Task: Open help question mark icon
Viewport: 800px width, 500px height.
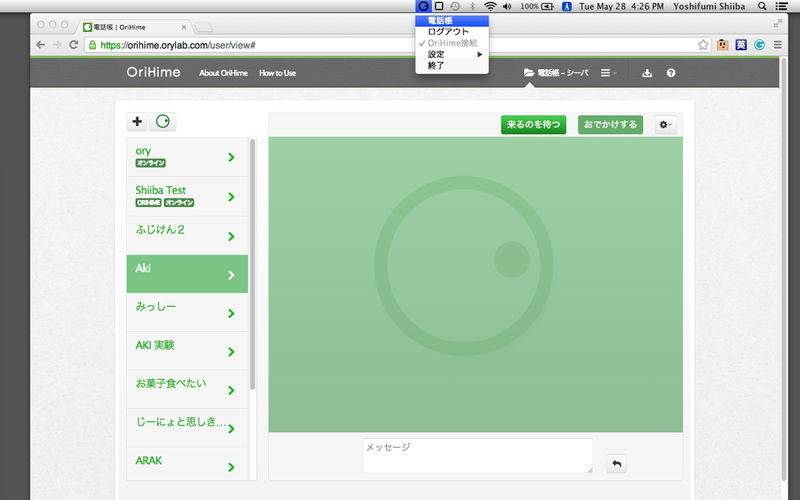Action: point(671,73)
